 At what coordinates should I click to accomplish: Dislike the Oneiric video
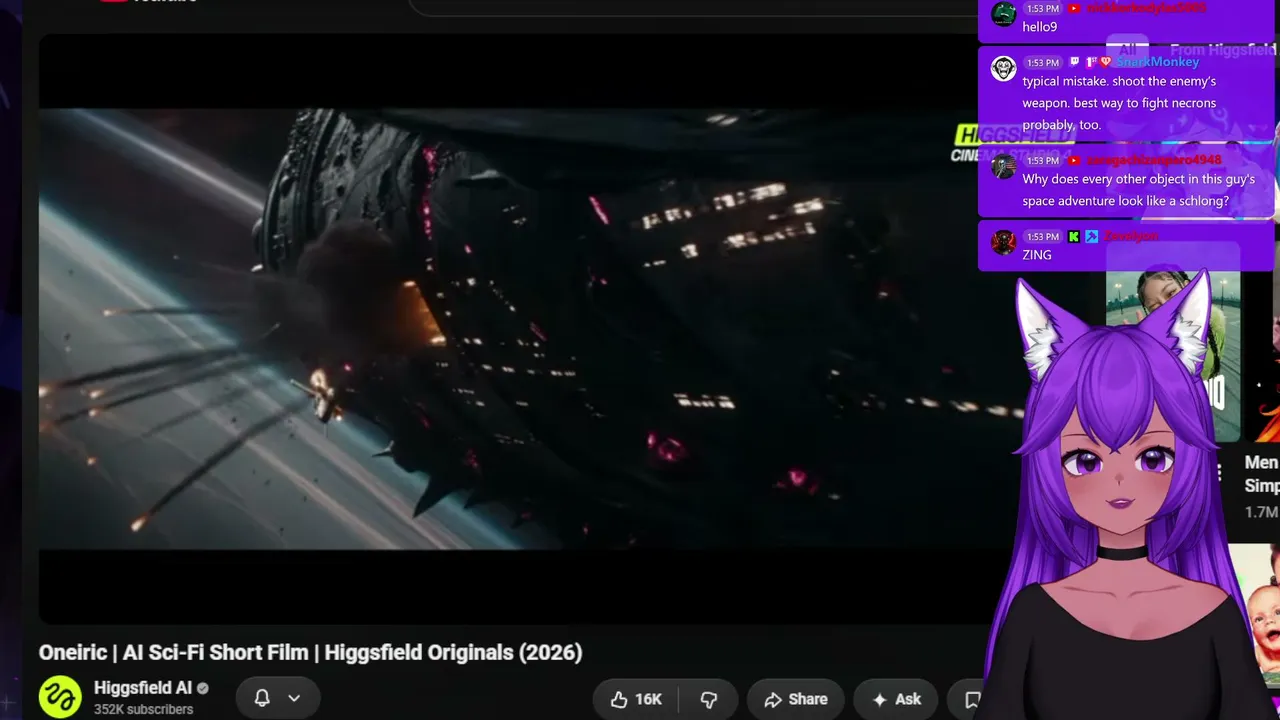(x=709, y=699)
